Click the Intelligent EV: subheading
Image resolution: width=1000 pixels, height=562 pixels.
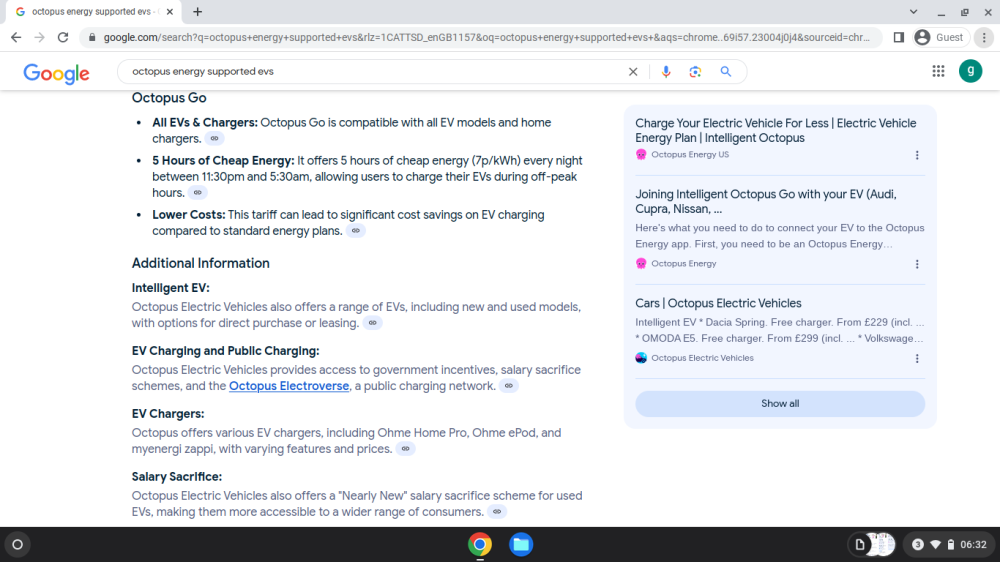coord(170,288)
